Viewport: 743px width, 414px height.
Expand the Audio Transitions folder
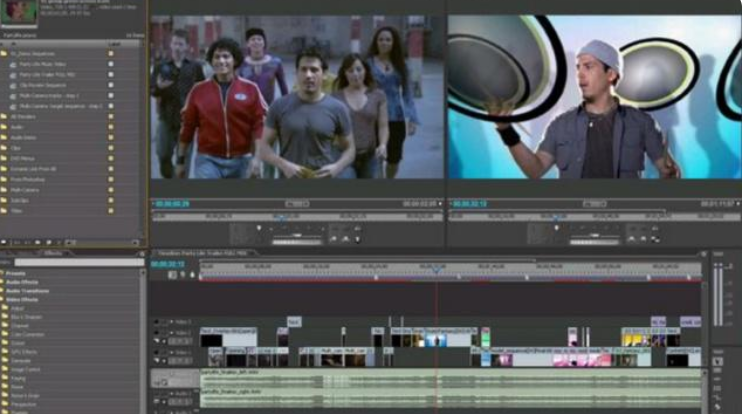(30, 290)
